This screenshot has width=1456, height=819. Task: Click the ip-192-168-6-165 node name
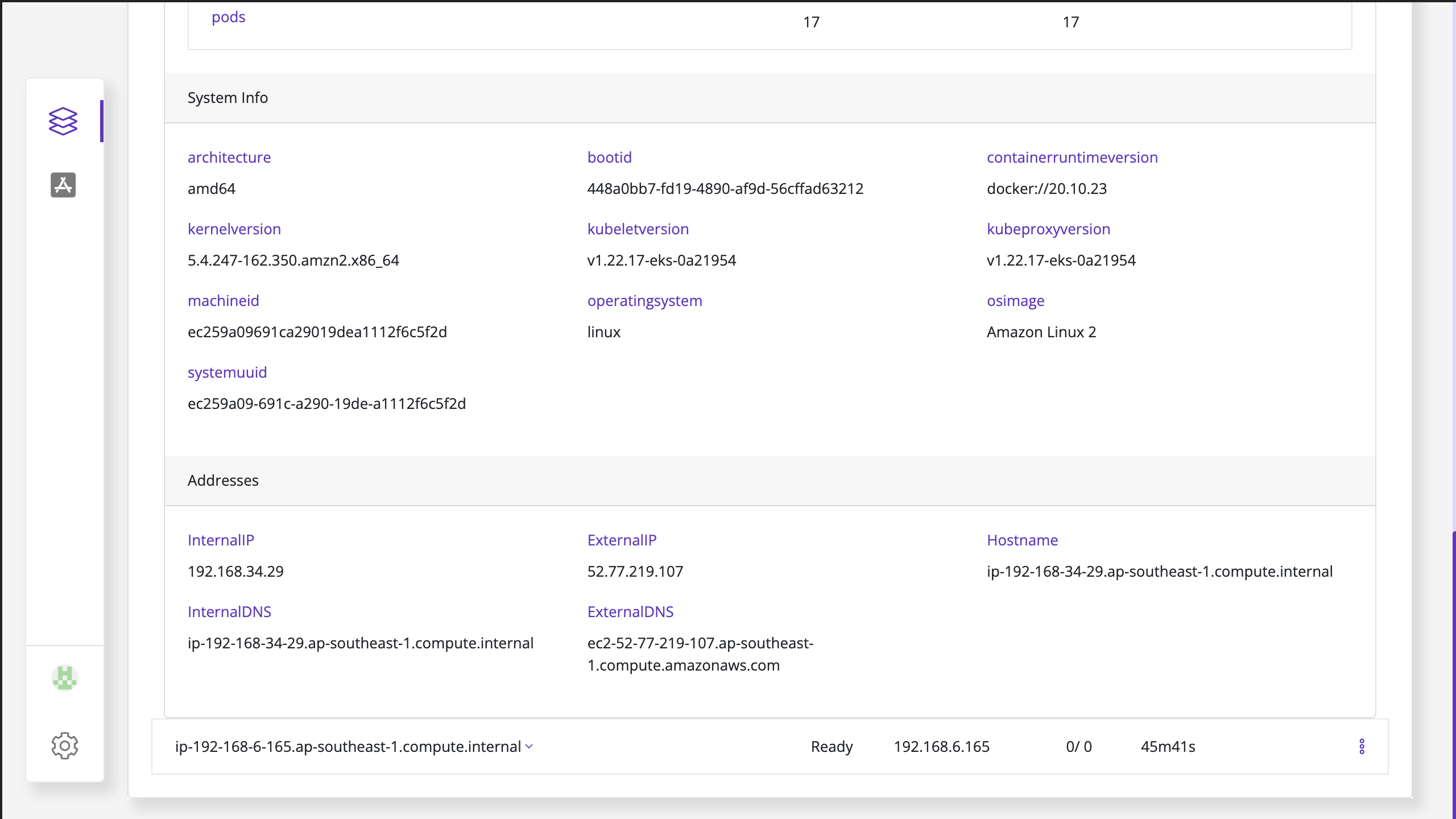348,746
